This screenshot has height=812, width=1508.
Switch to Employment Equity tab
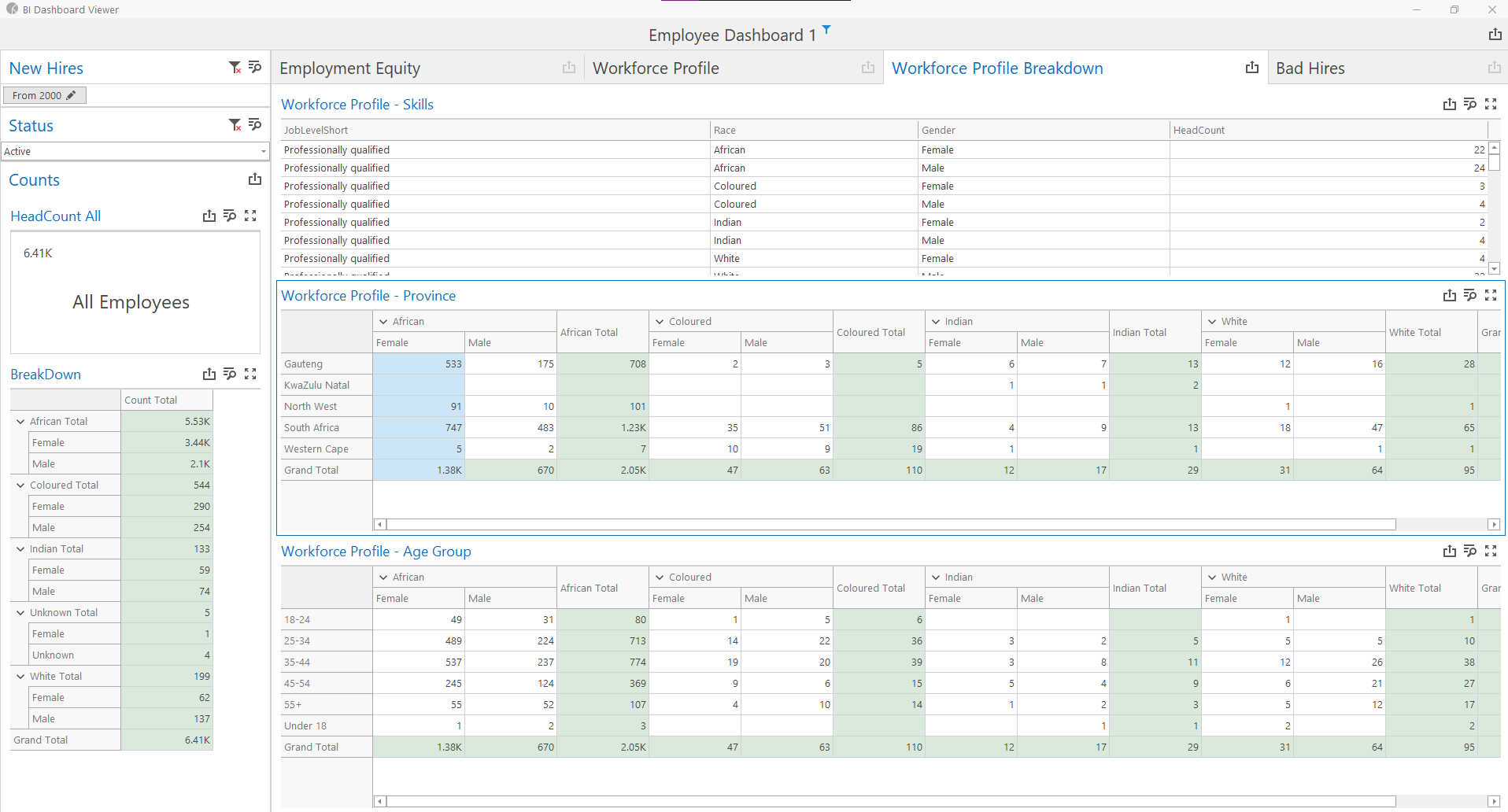[349, 68]
